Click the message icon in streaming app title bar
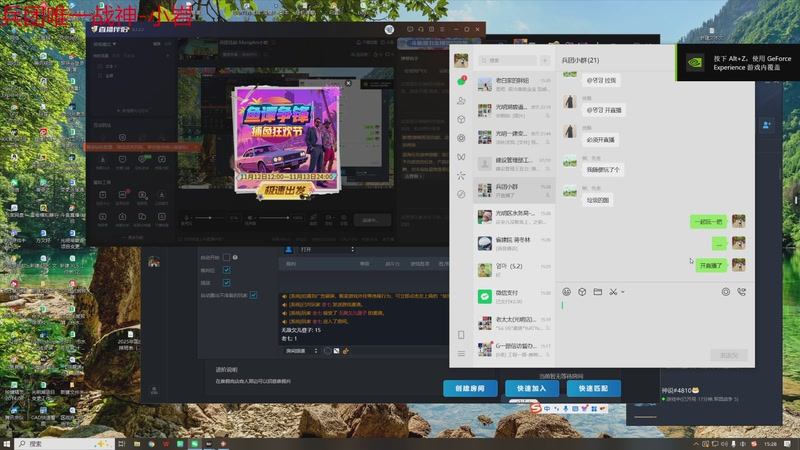 pos(410,30)
